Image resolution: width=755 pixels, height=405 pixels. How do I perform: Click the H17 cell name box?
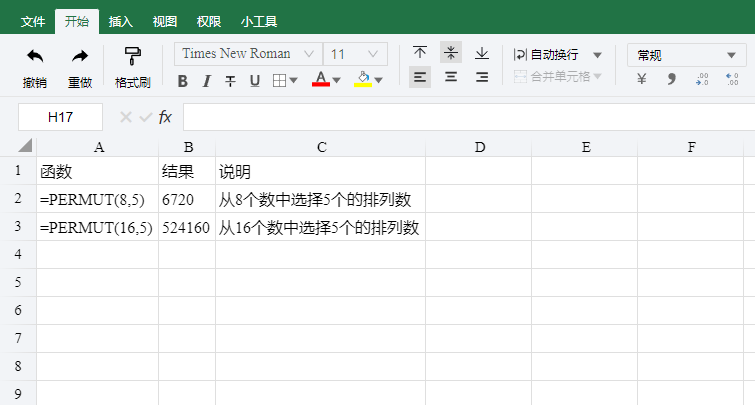(x=60, y=117)
